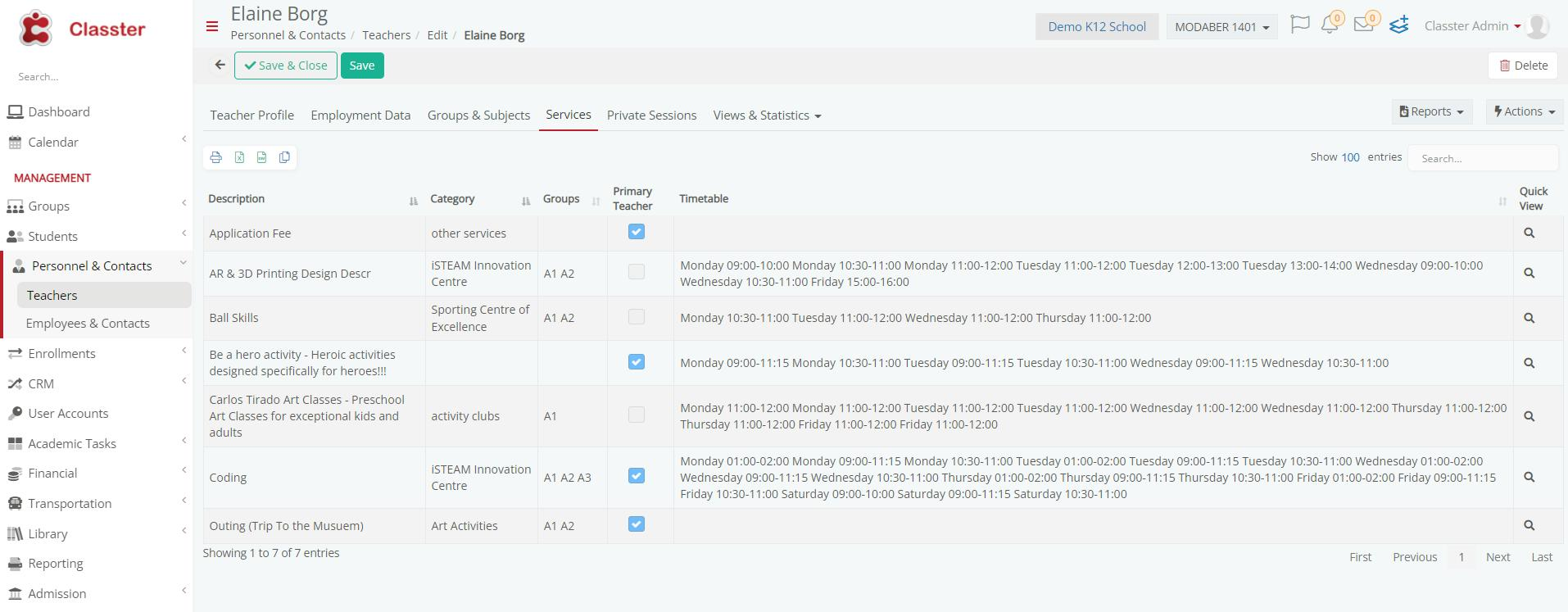Expand Views & Statistics dropdown tab
This screenshot has height=612, width=1568.
(x=767, y=116)
